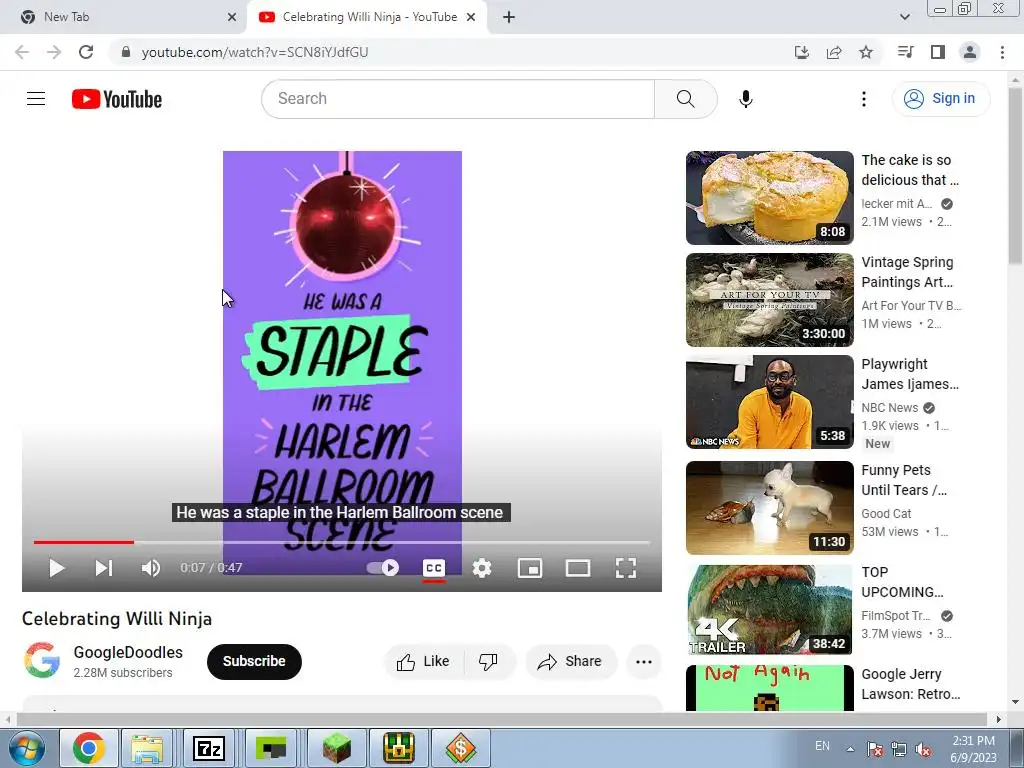Sign in to YouTube
The height and width of the screenshot is (768, 1024).
(941, 99)
